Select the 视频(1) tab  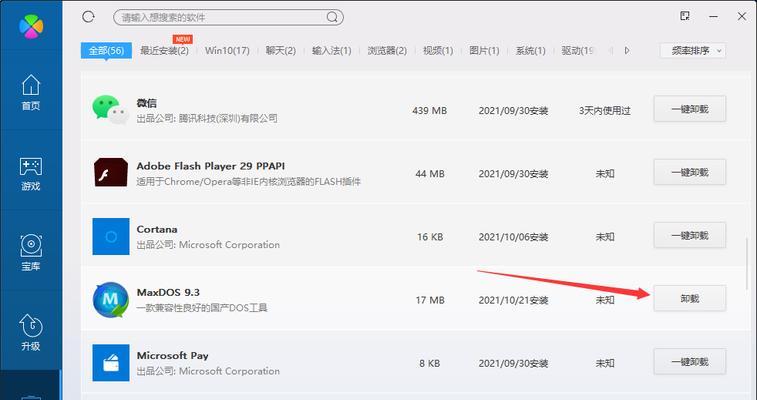click(x=438, y=50)
